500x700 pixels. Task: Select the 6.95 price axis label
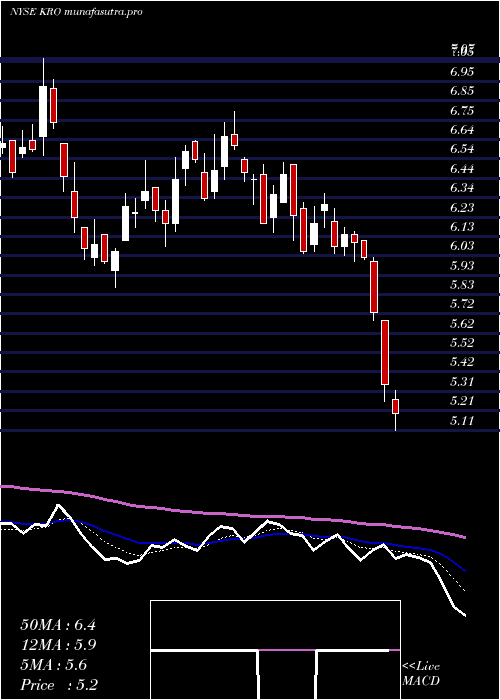[462, 72]
